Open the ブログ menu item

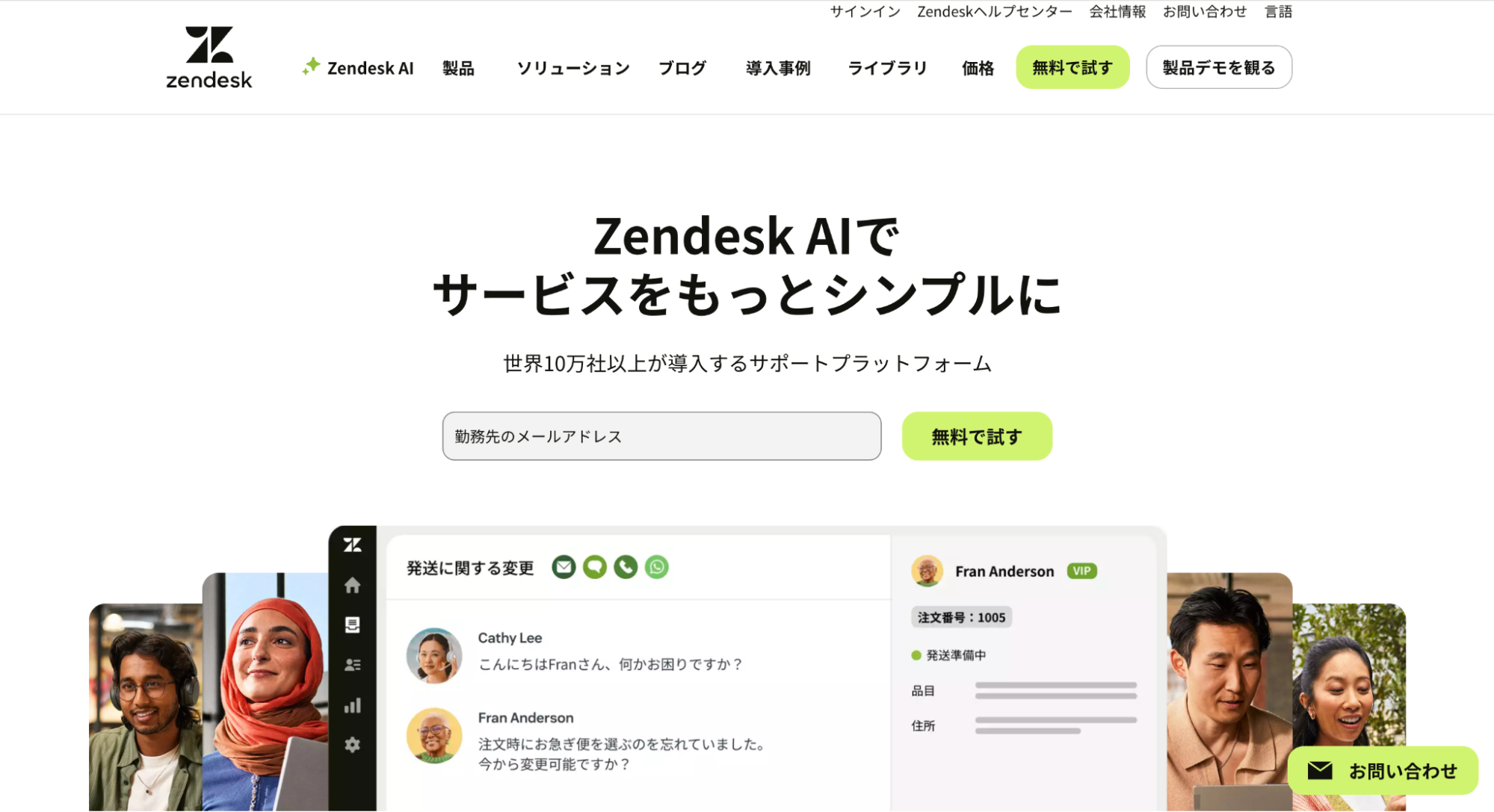tap(682, 68)
